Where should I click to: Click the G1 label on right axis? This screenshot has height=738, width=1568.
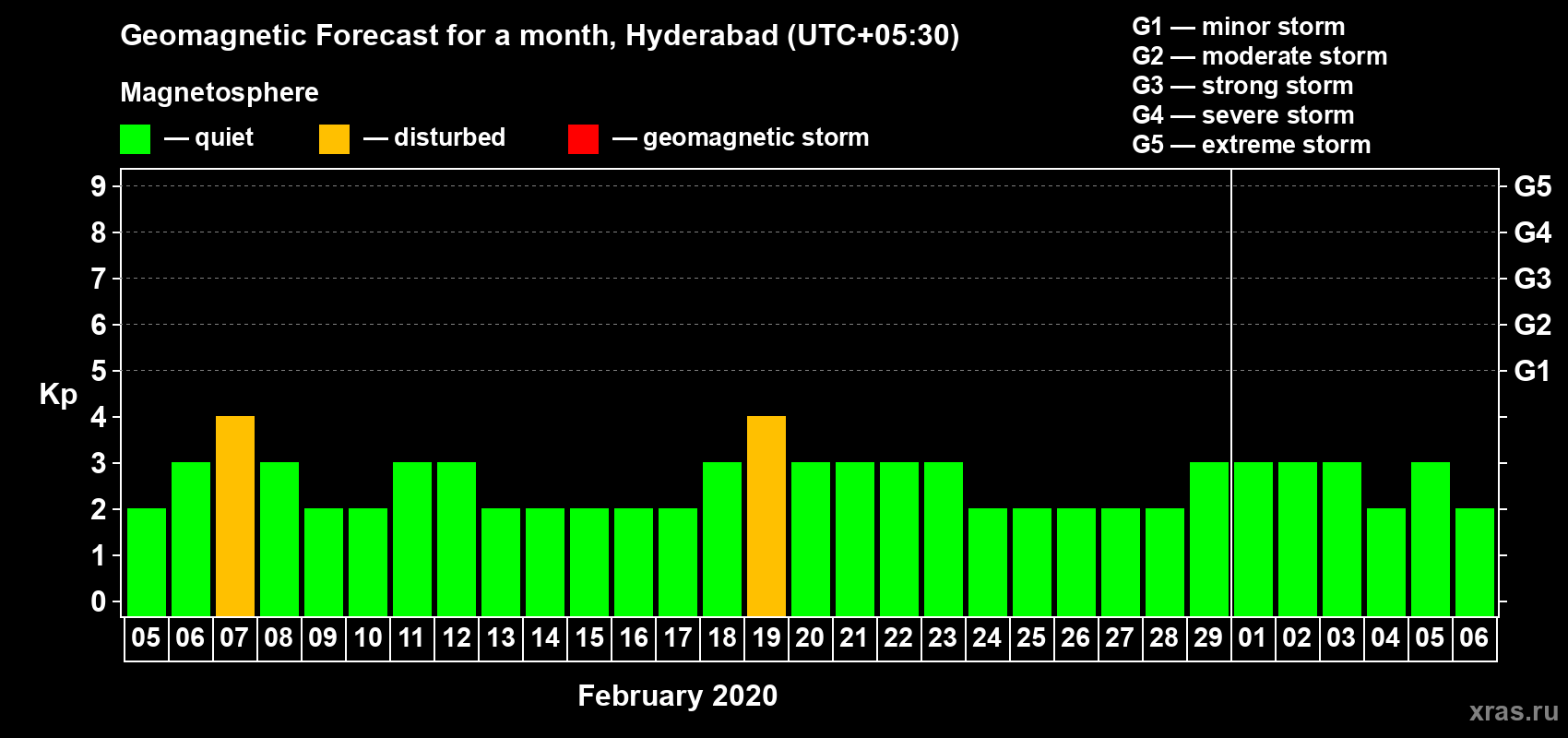tap(1533, 371)
